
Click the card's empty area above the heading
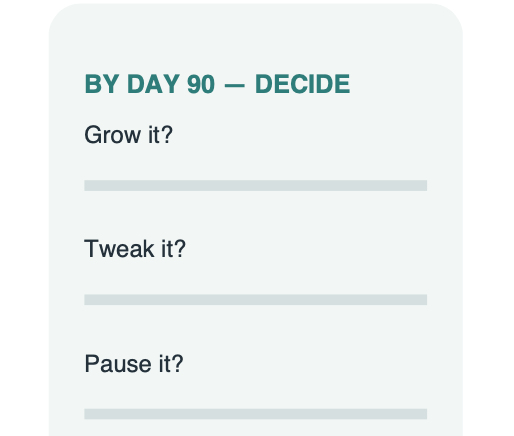point(256,38)
